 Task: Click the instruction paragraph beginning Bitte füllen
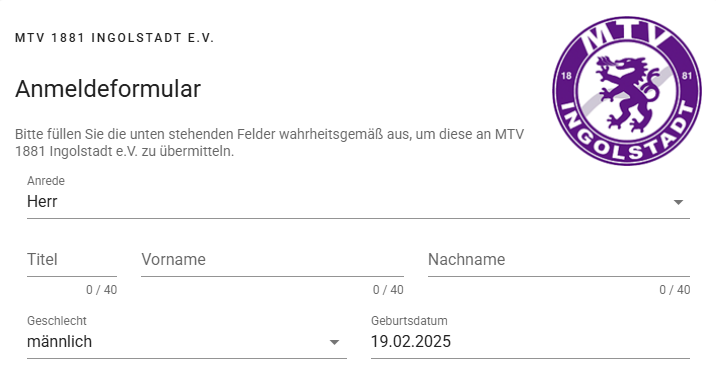point(269,143)
